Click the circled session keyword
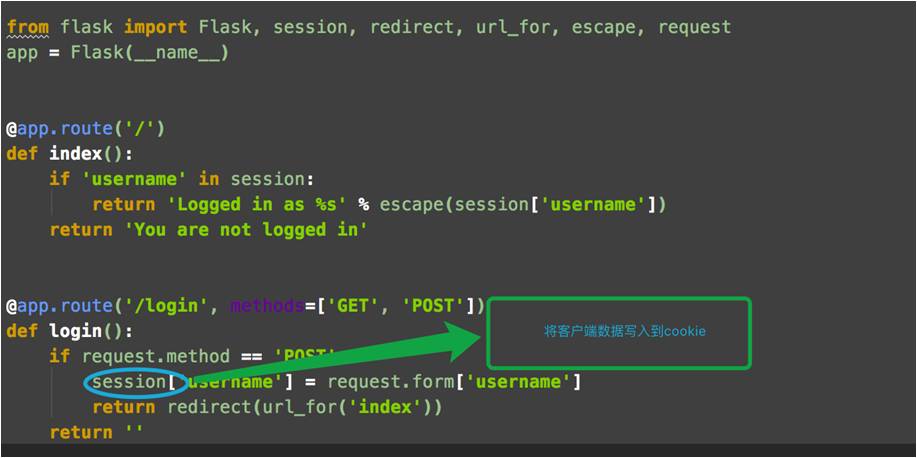Viewport: 917px width, 458px height. (x=129, y=382)
